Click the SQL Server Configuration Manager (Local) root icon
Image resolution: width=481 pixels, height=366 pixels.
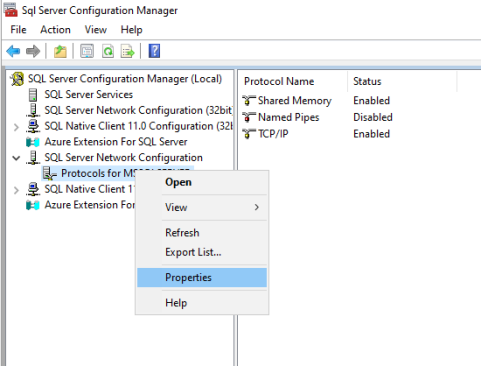pos(17,79)
